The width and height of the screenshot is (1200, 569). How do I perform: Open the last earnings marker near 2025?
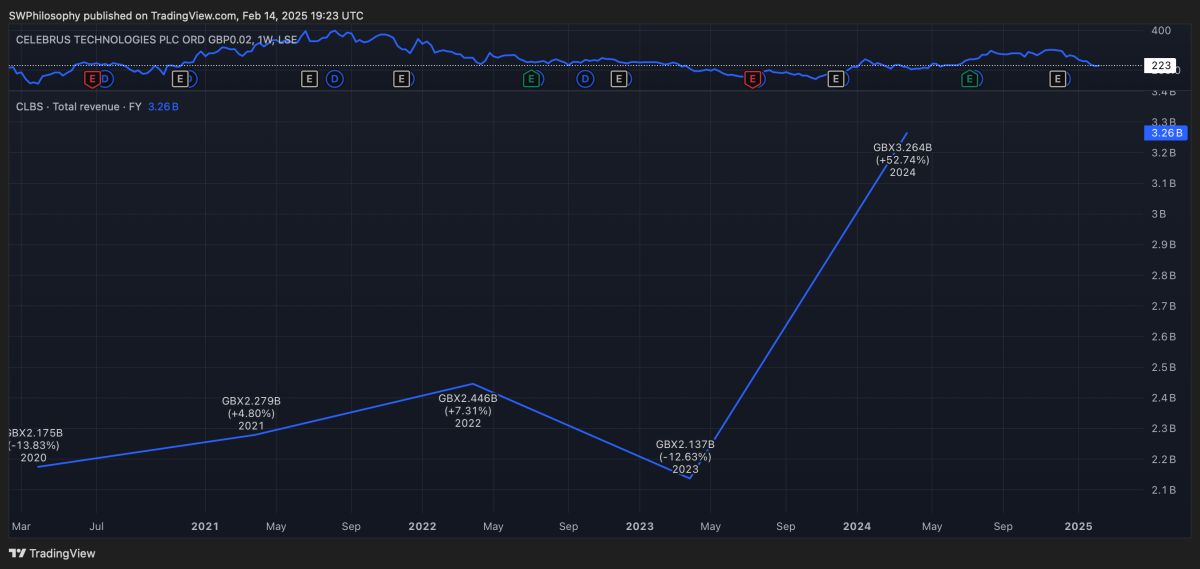pos(1057,78)
